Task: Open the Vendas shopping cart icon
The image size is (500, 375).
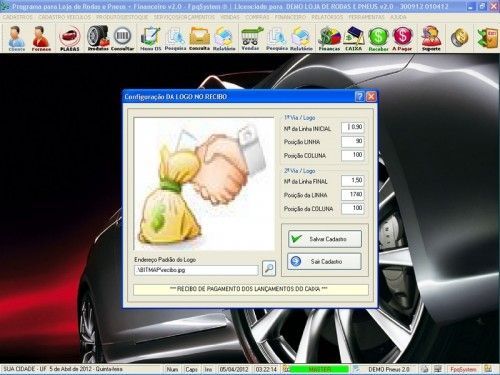Action: (251, 38)
